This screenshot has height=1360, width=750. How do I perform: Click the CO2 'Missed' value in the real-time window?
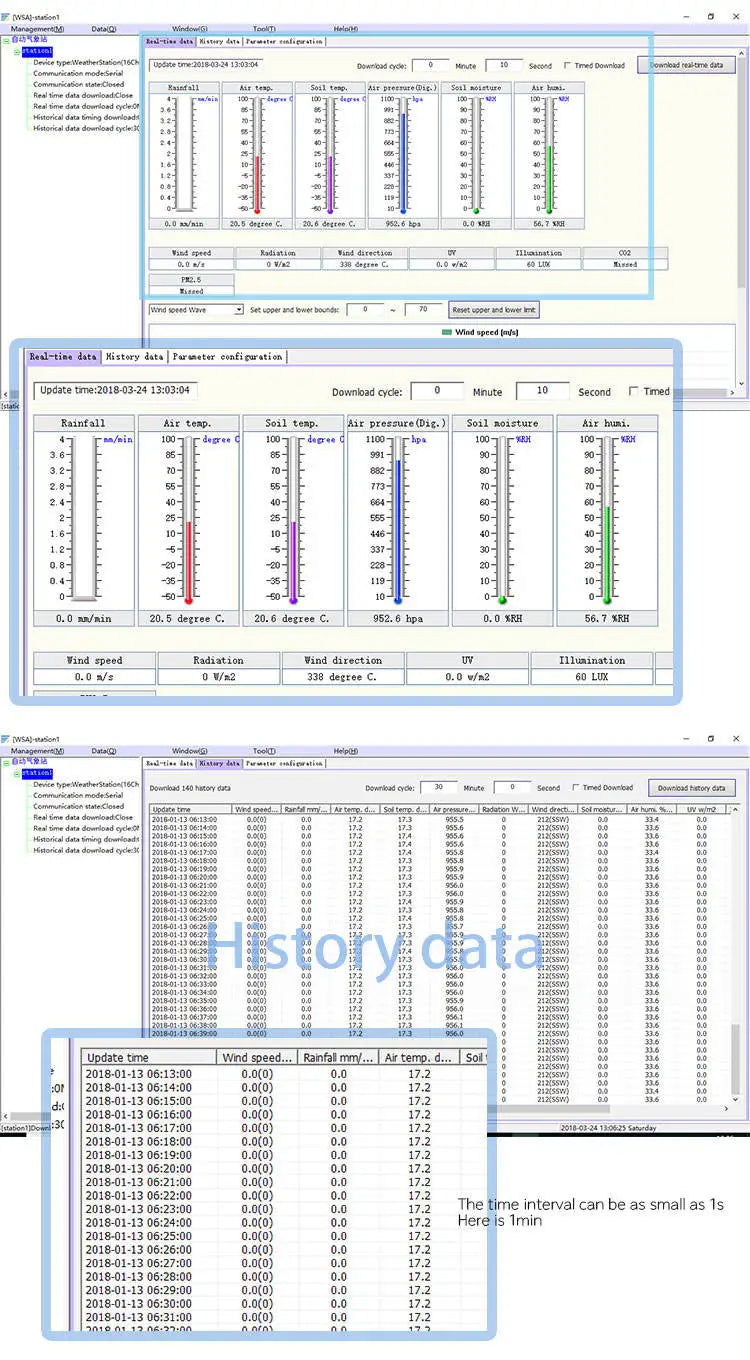[x=625, y=265]
